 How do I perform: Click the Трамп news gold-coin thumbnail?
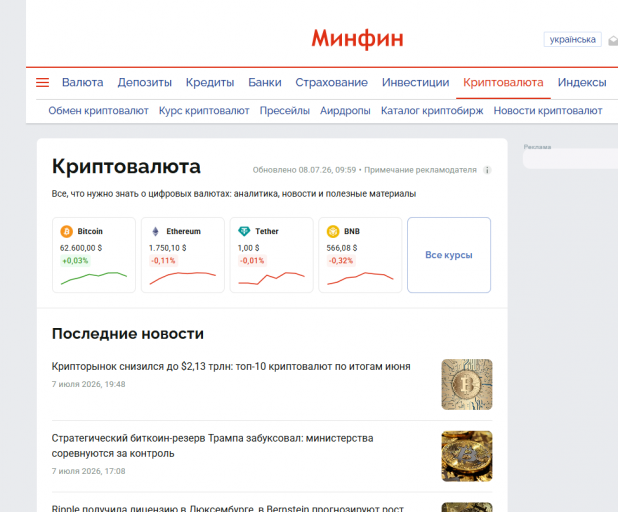pos(467,456)
